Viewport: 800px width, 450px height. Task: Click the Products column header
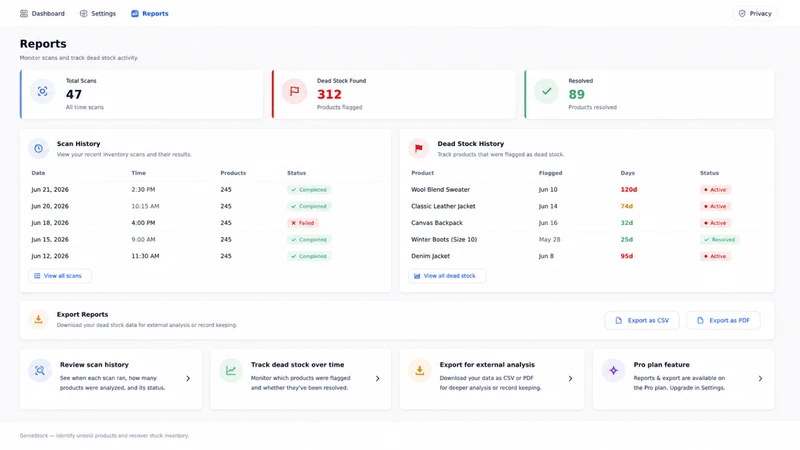pyautogui.click(x=233, y=173)
